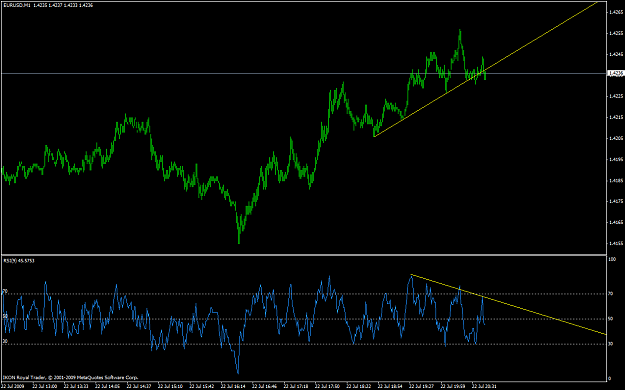This screenshot has width=625, height=390.
Task: Click the 22 Jul 16:14 time label
Action: tap(234, 386)
